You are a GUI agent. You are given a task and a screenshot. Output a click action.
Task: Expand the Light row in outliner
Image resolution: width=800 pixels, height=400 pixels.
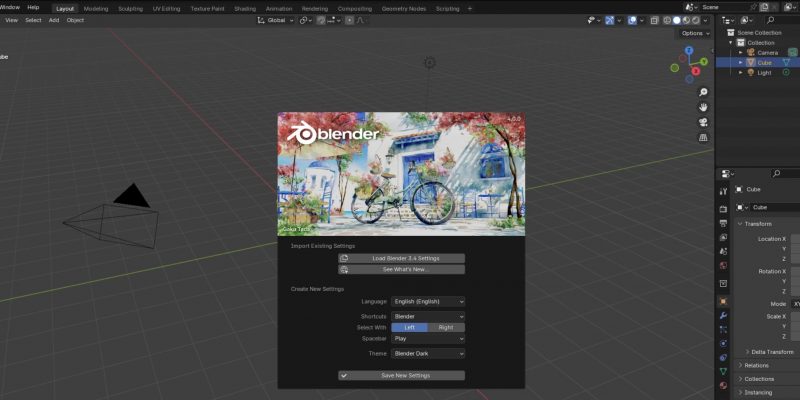click(x=741, y=72)
